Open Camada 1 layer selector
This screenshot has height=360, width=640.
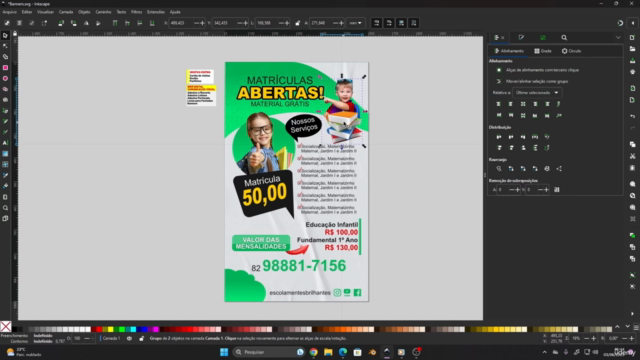(111, 338)
